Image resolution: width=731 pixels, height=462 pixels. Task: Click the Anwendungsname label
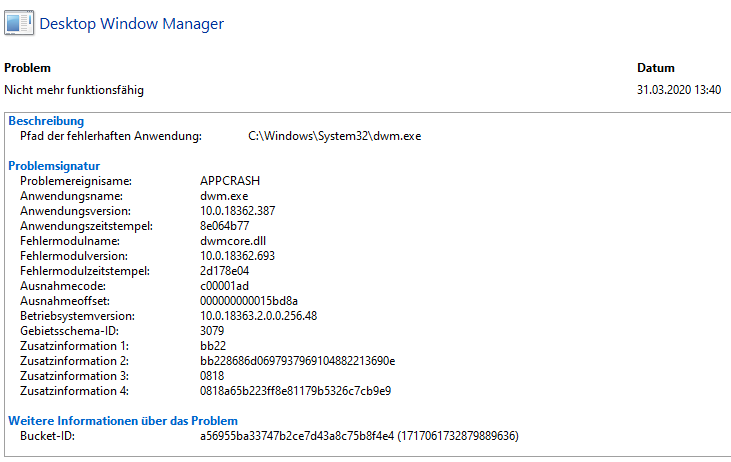coord(71,196)
